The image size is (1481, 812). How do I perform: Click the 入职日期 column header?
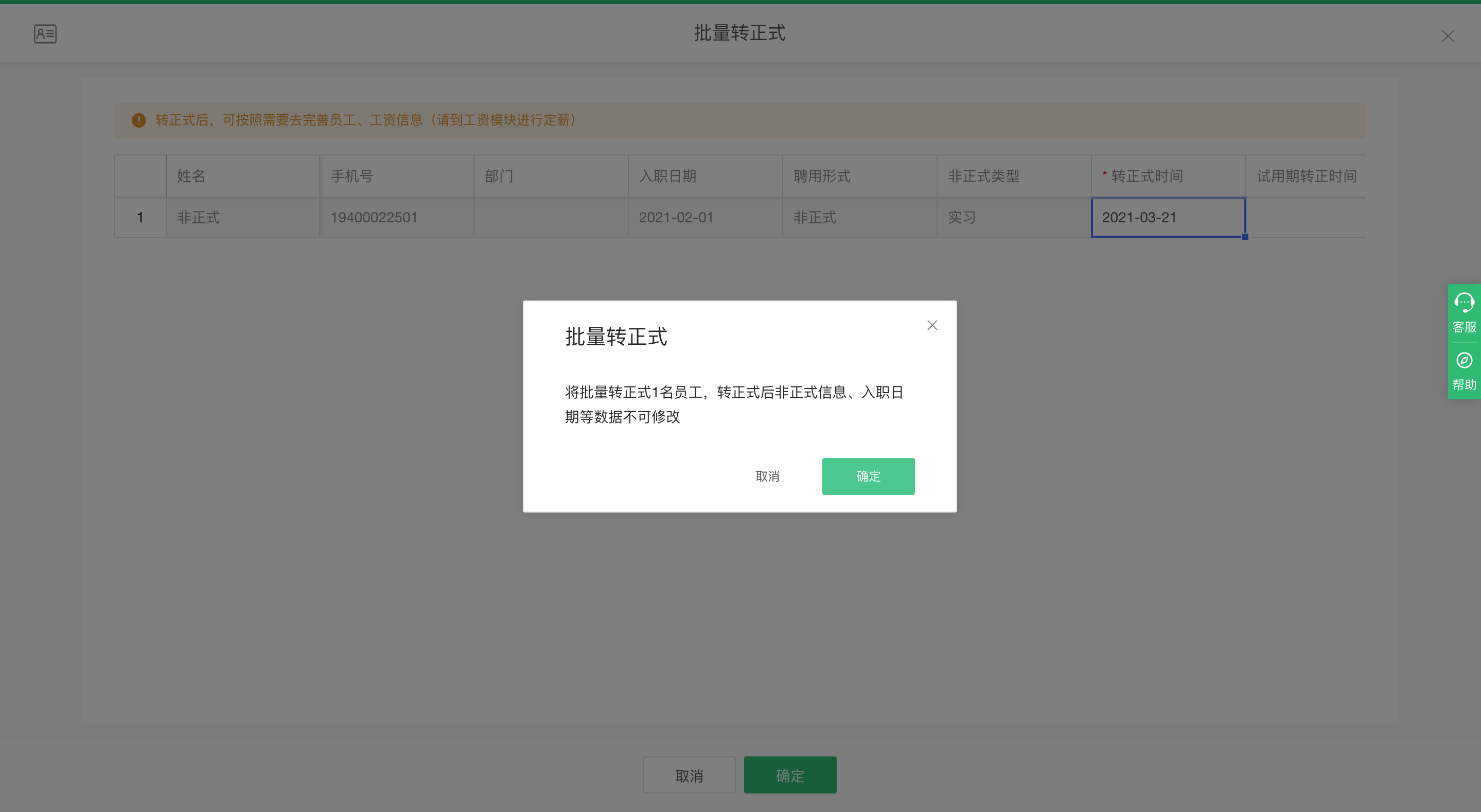coord(706,176)
